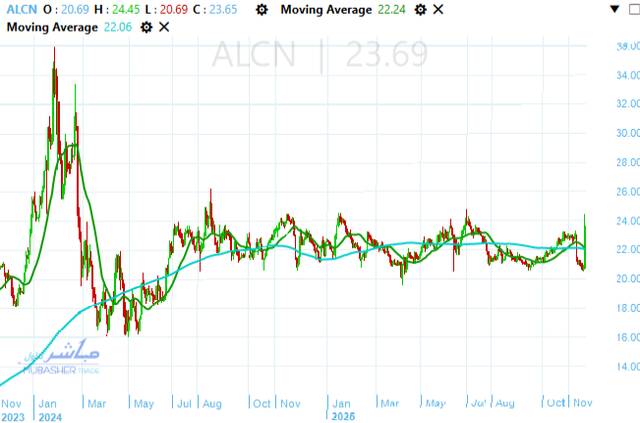Click the 30.00 price axis label
Image resolution: width=640 pixels, height=423 pixels.
627,133
